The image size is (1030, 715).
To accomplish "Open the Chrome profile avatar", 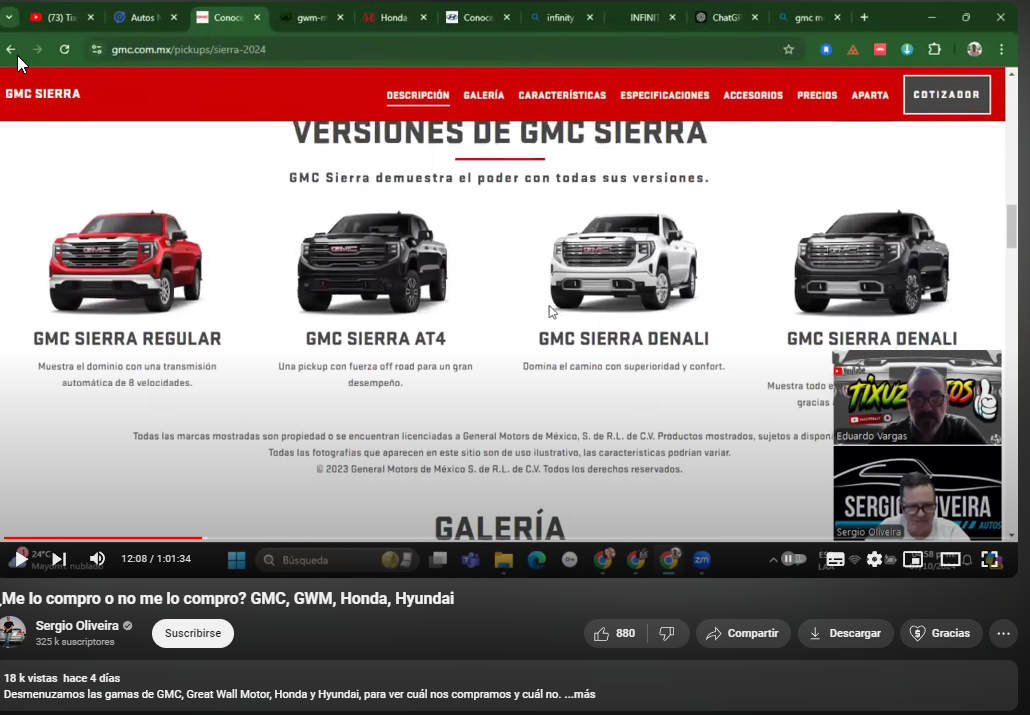I will (x=974, y=49).
